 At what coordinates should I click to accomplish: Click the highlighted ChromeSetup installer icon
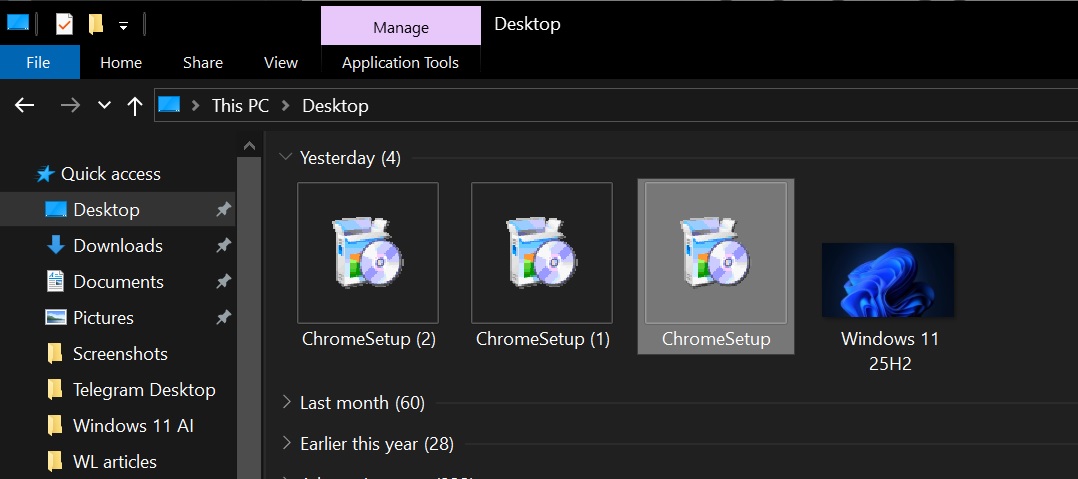tap(716, 252)
